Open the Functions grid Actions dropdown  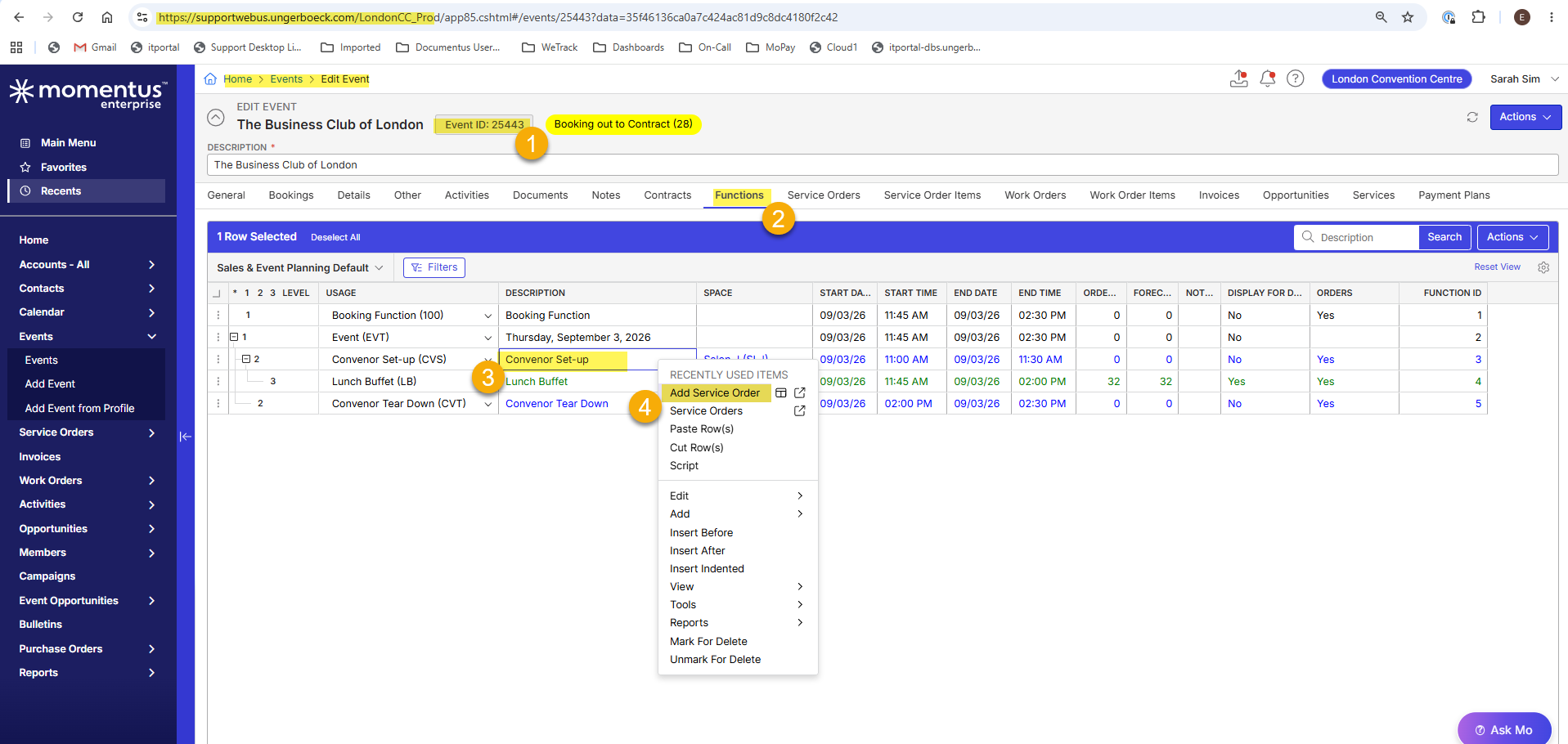[x=1513, y=237]
